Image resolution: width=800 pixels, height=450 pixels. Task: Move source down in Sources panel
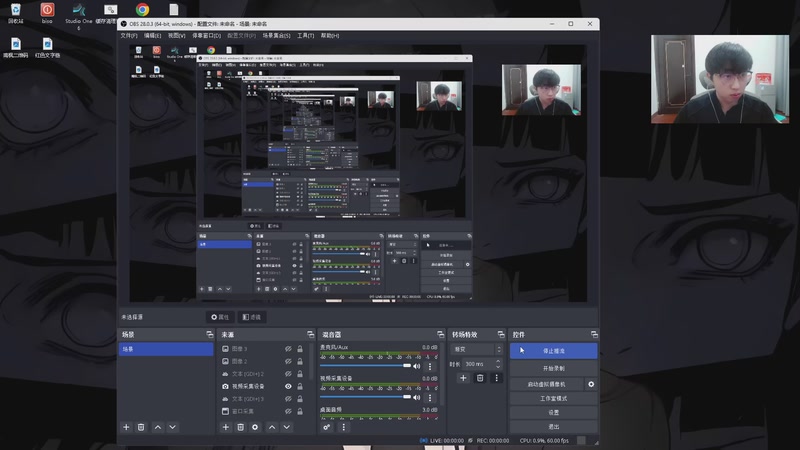[x=287, y=427]
